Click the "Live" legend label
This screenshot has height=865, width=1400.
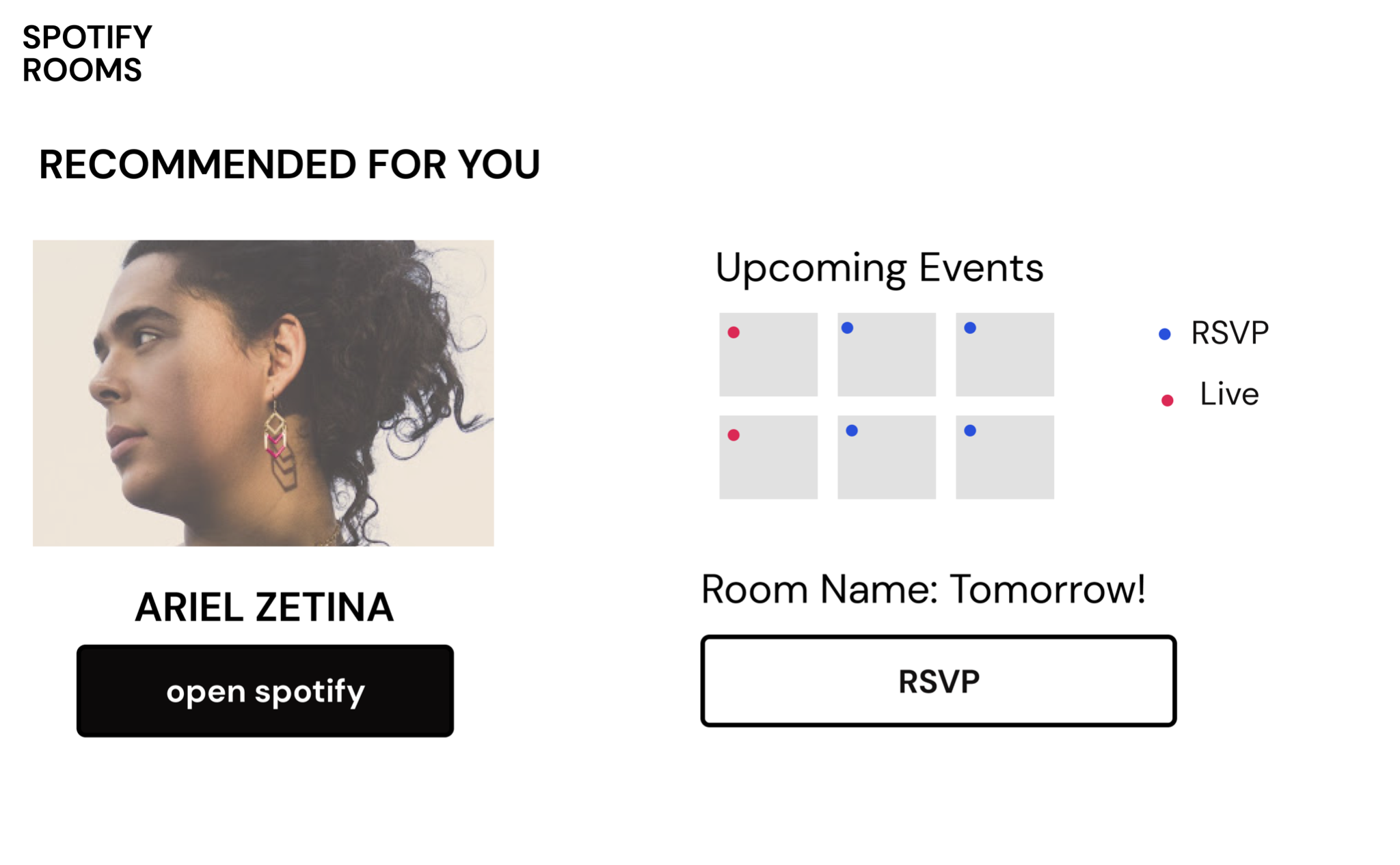tap(1229, 394)
